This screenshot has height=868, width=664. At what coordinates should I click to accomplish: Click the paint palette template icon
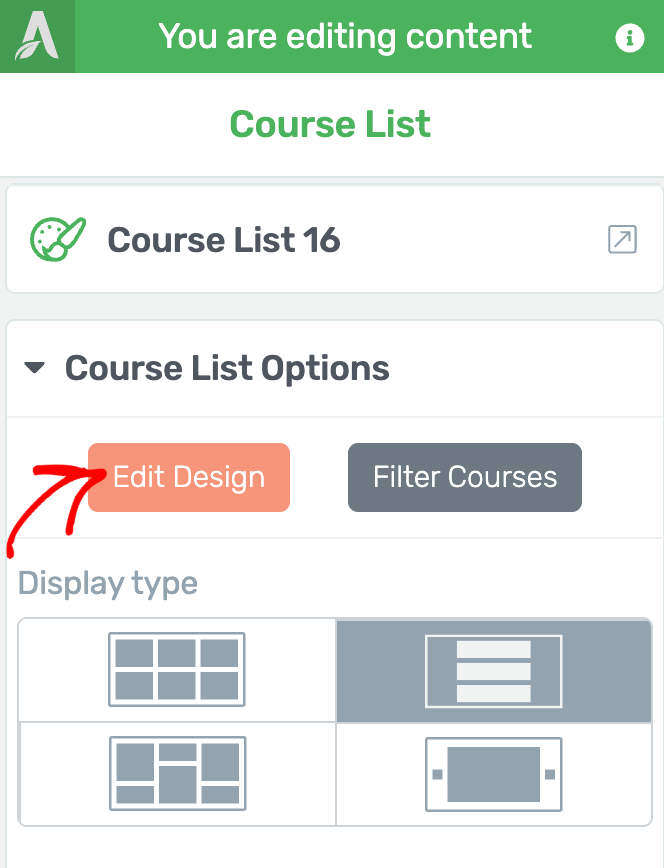tap(58, 239)
